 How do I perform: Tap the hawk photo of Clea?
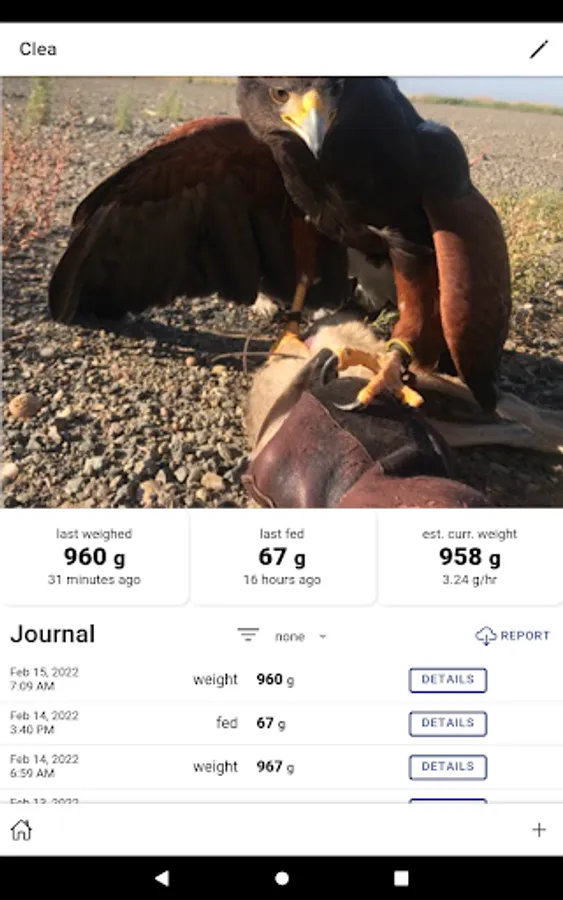pyautogui.click(x=281, y=292)
